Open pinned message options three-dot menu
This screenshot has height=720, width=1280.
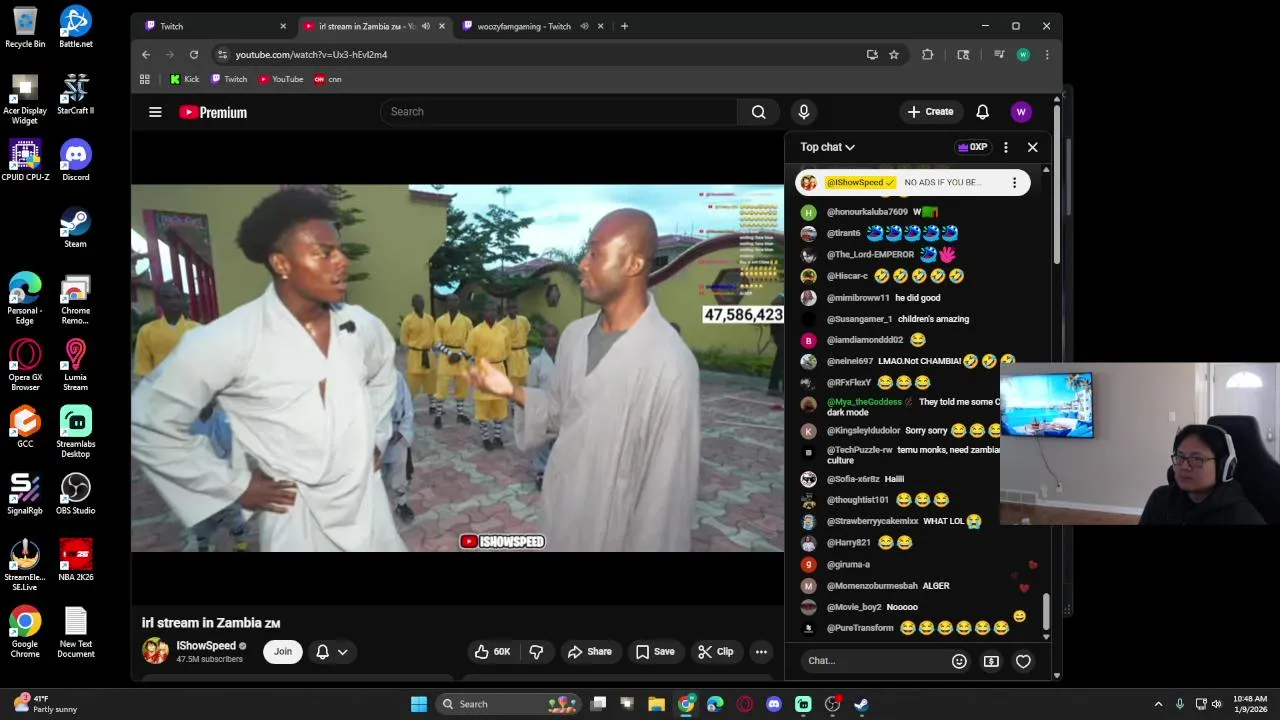point(1014,183)
